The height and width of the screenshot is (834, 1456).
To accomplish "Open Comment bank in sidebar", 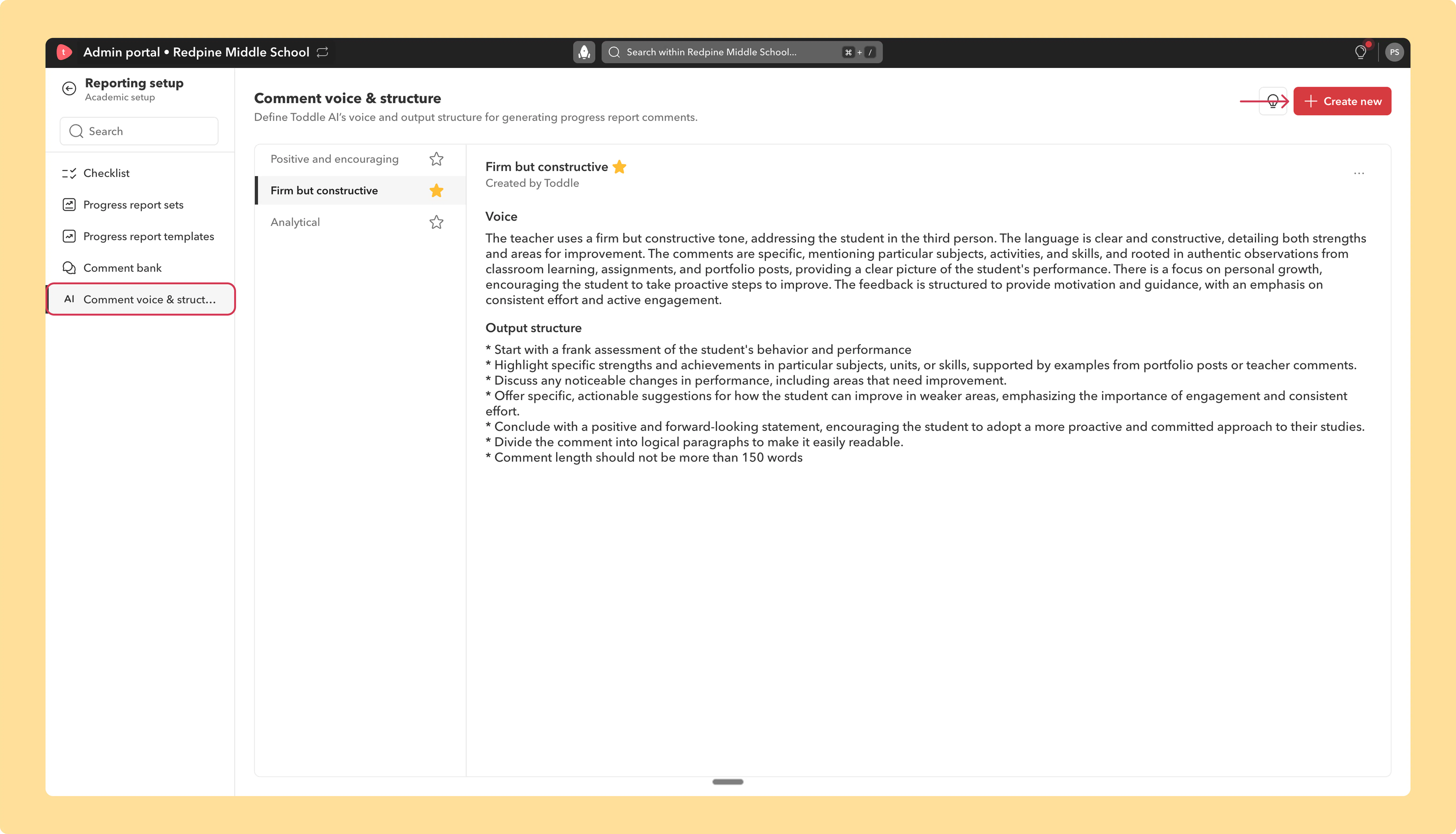I will (140, 267).
